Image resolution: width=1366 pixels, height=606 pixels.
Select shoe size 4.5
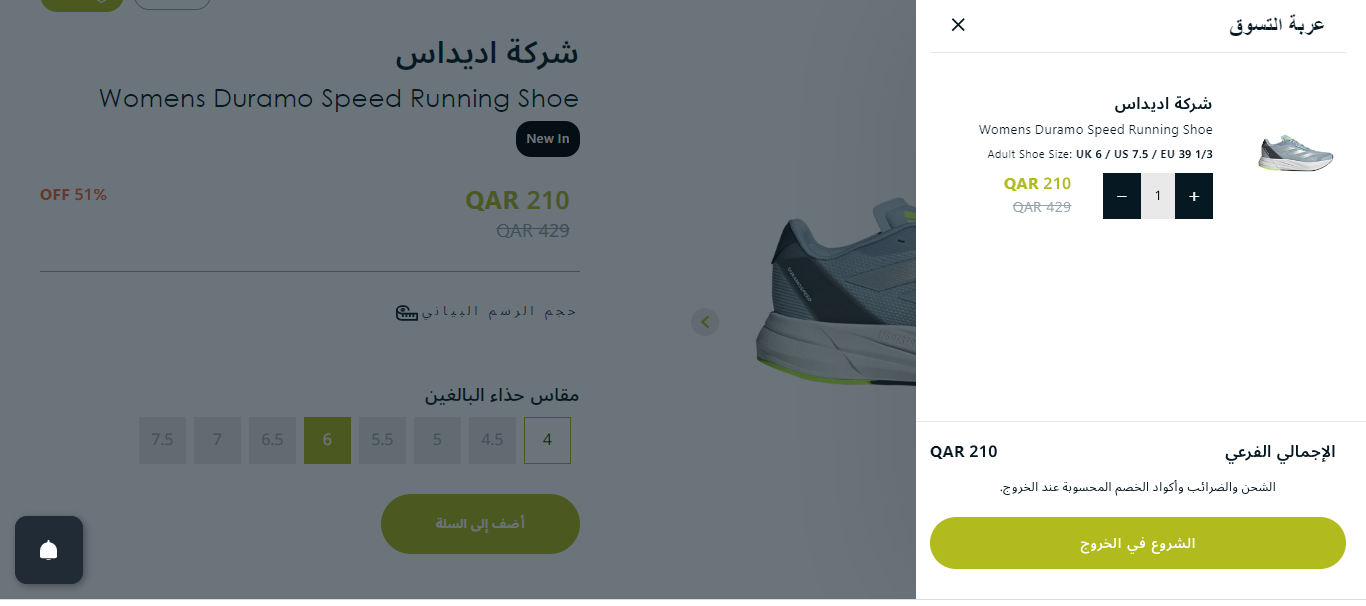pos(492,440)
